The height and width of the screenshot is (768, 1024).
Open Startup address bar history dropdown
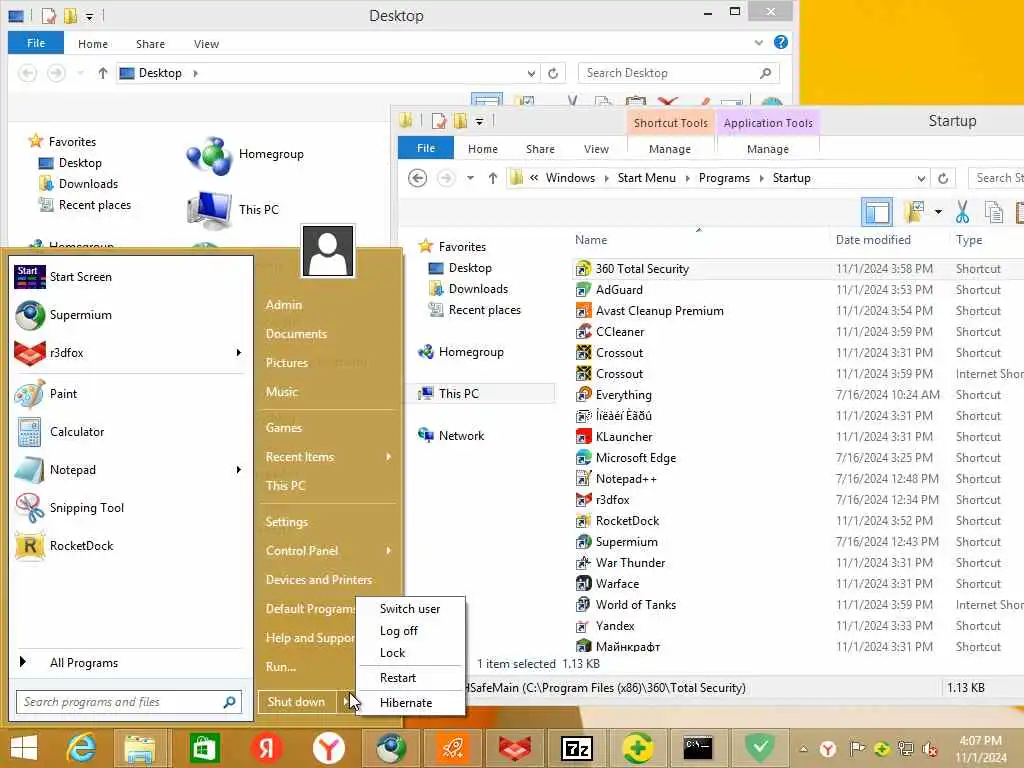pyautogui.click(x=921, y=178)
